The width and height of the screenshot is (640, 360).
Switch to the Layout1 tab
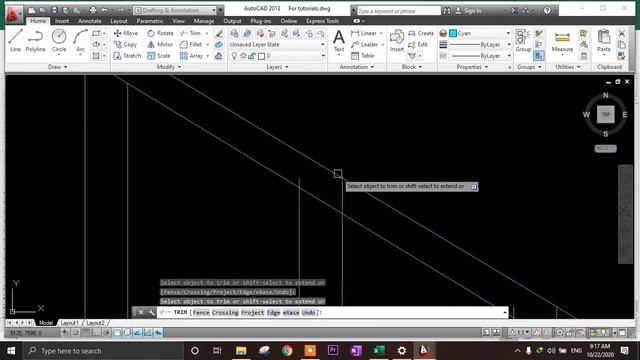click(x=69, y=323)
